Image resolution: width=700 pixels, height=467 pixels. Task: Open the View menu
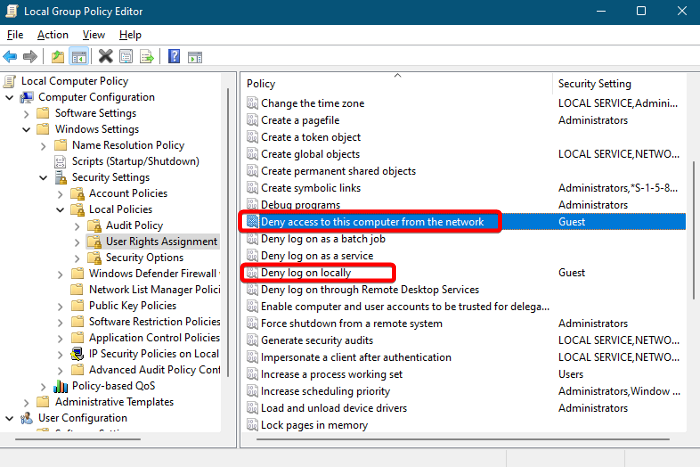click(x=94, y=35)
